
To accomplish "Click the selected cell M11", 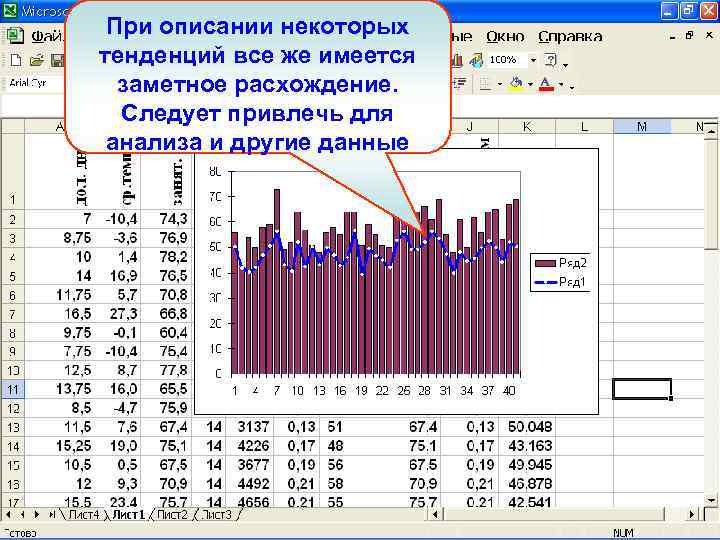I will pyautogui.click(x=642, y=389).
